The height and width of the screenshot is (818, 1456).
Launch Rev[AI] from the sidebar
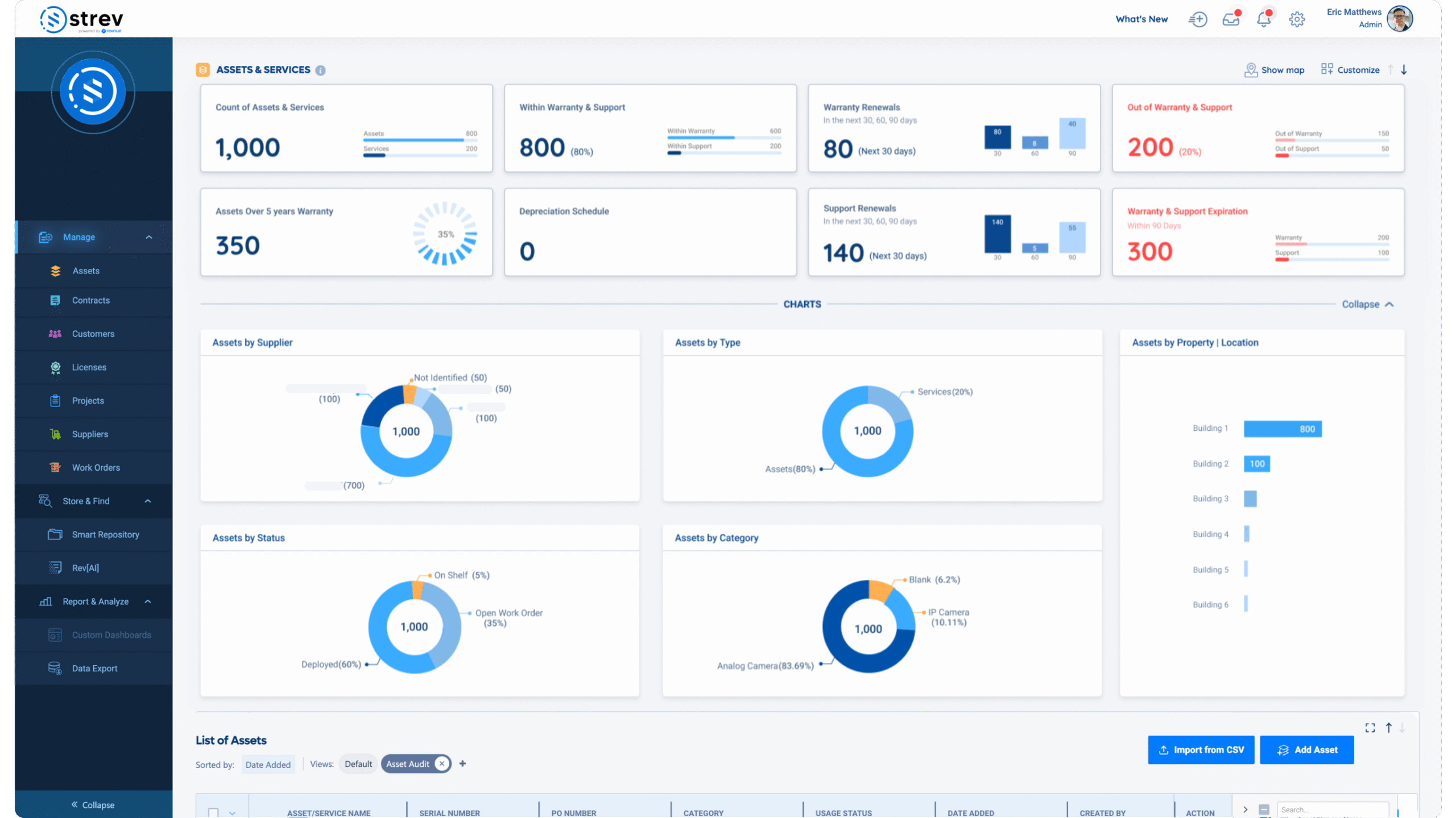pyautogui.click(x=85, y=567)
